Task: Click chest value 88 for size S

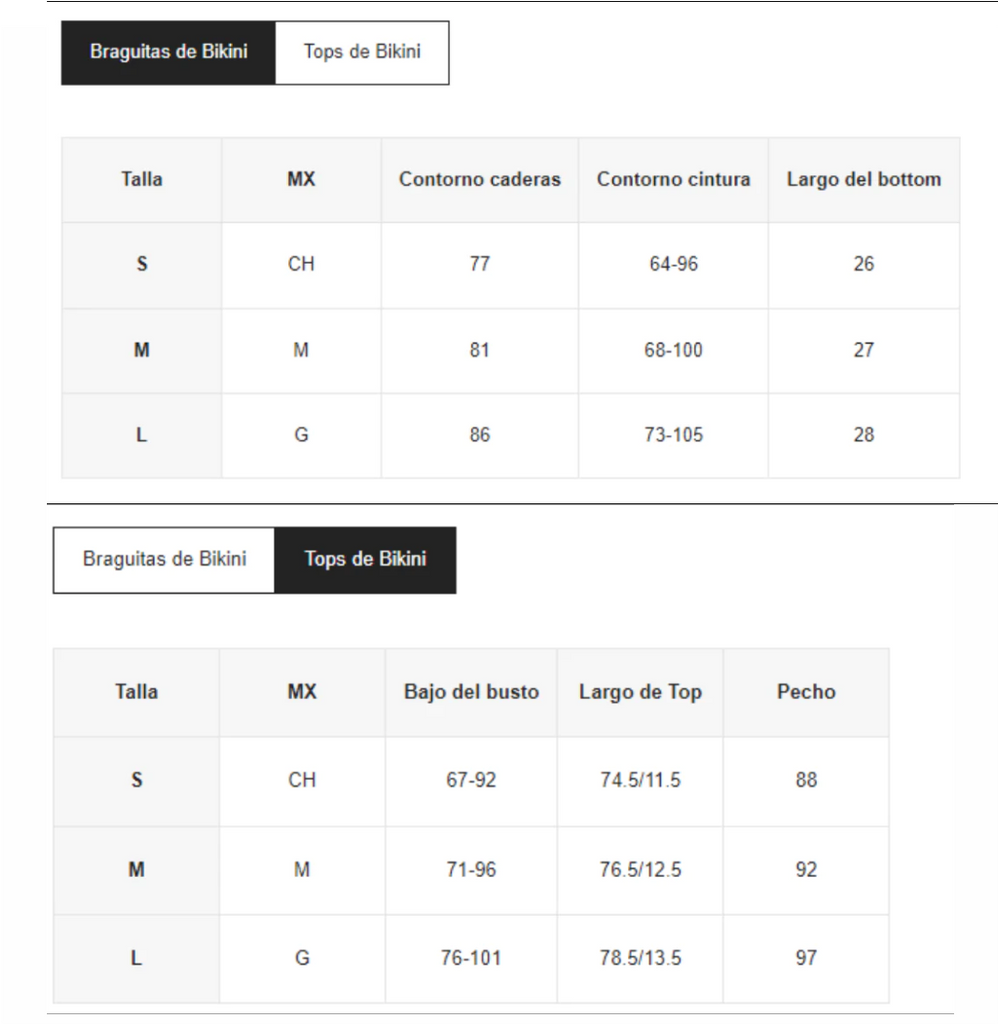Action: click(806, 780)
